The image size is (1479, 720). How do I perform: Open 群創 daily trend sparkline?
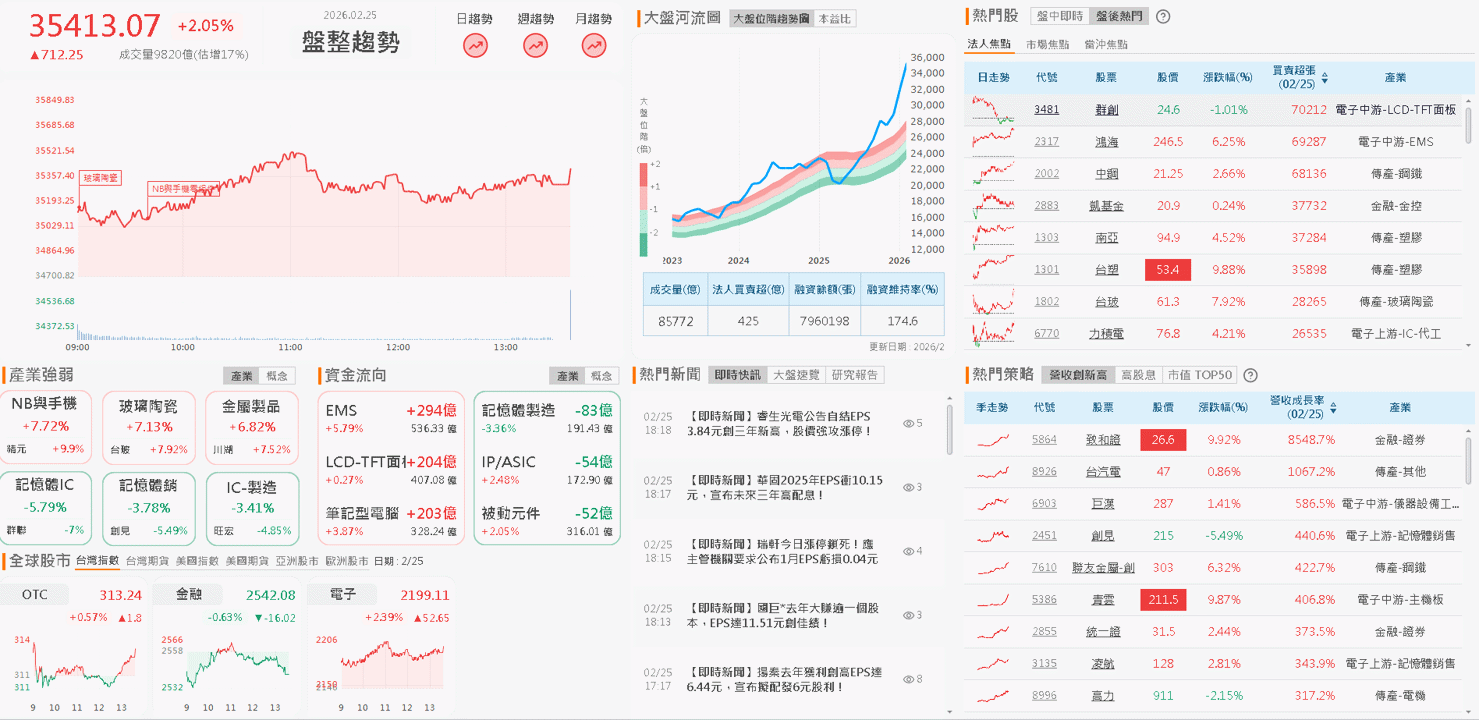993,110
